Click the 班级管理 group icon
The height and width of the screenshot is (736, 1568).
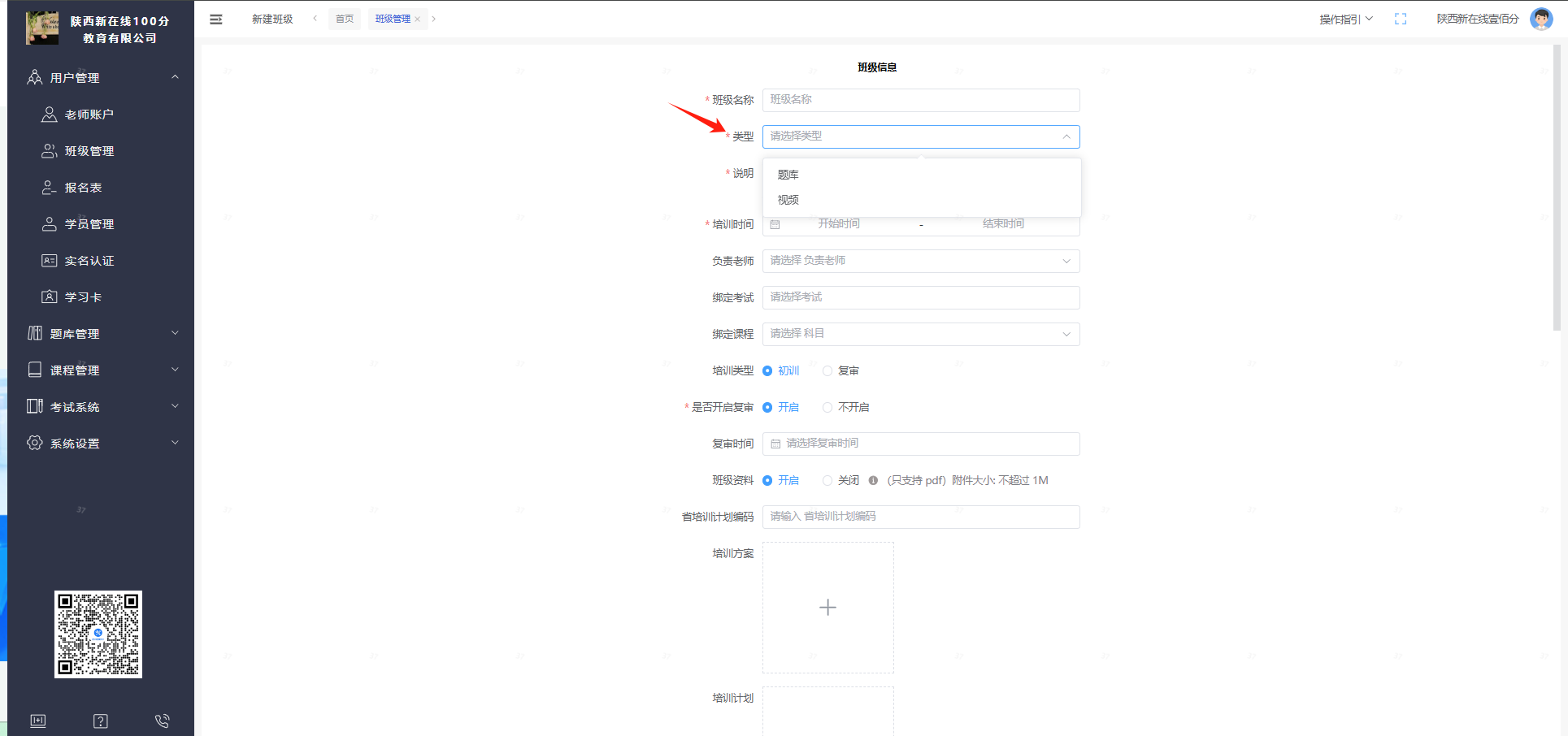(x=50, y=151)
